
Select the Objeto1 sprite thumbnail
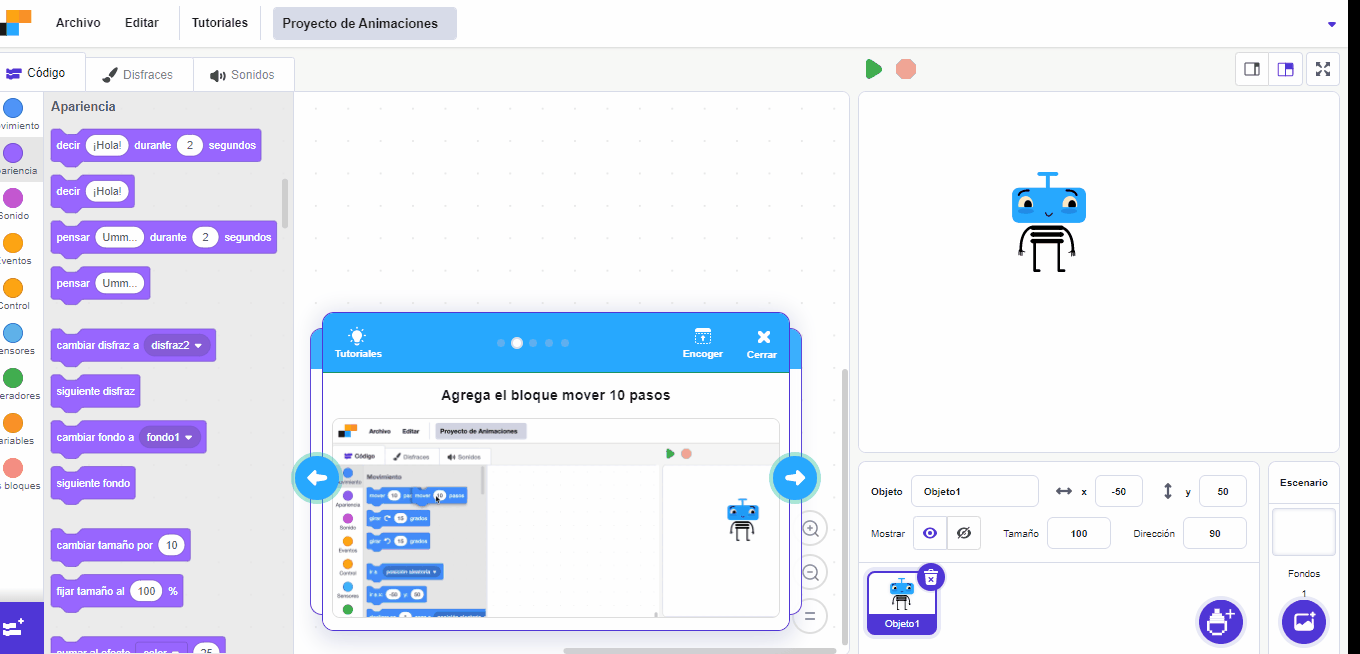902,603
